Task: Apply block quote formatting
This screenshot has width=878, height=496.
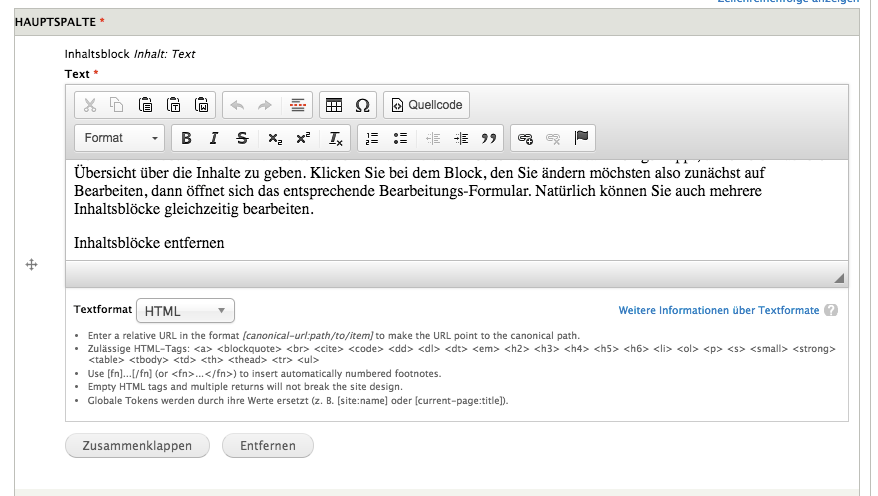Action: [489, 138]
